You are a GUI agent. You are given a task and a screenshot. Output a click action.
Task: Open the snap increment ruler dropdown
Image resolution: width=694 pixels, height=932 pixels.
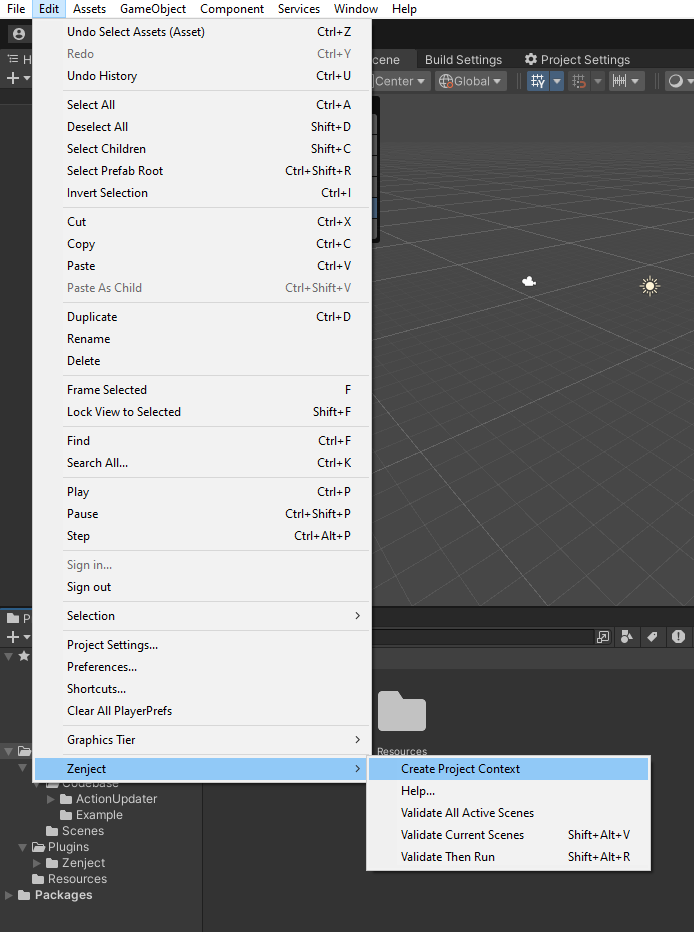tap(626, 81)
